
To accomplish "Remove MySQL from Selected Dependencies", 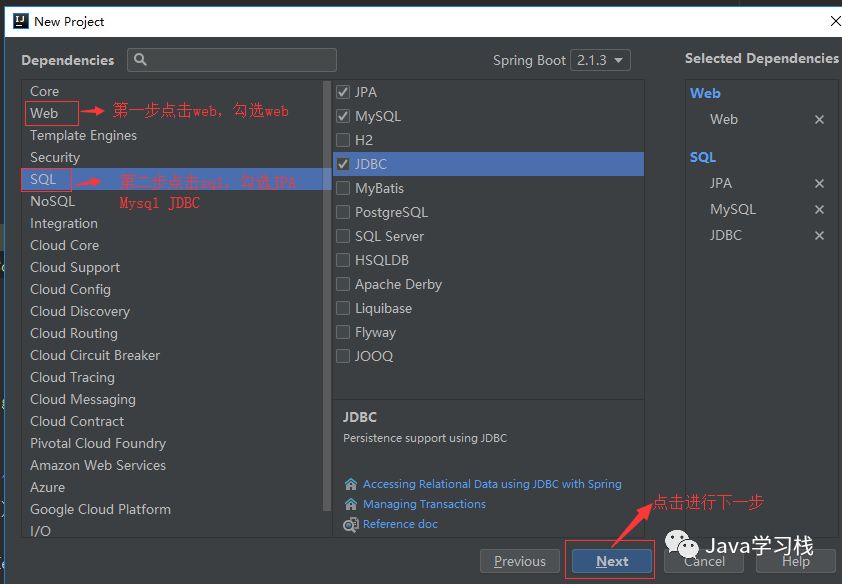I will click(x=819, y=209).
